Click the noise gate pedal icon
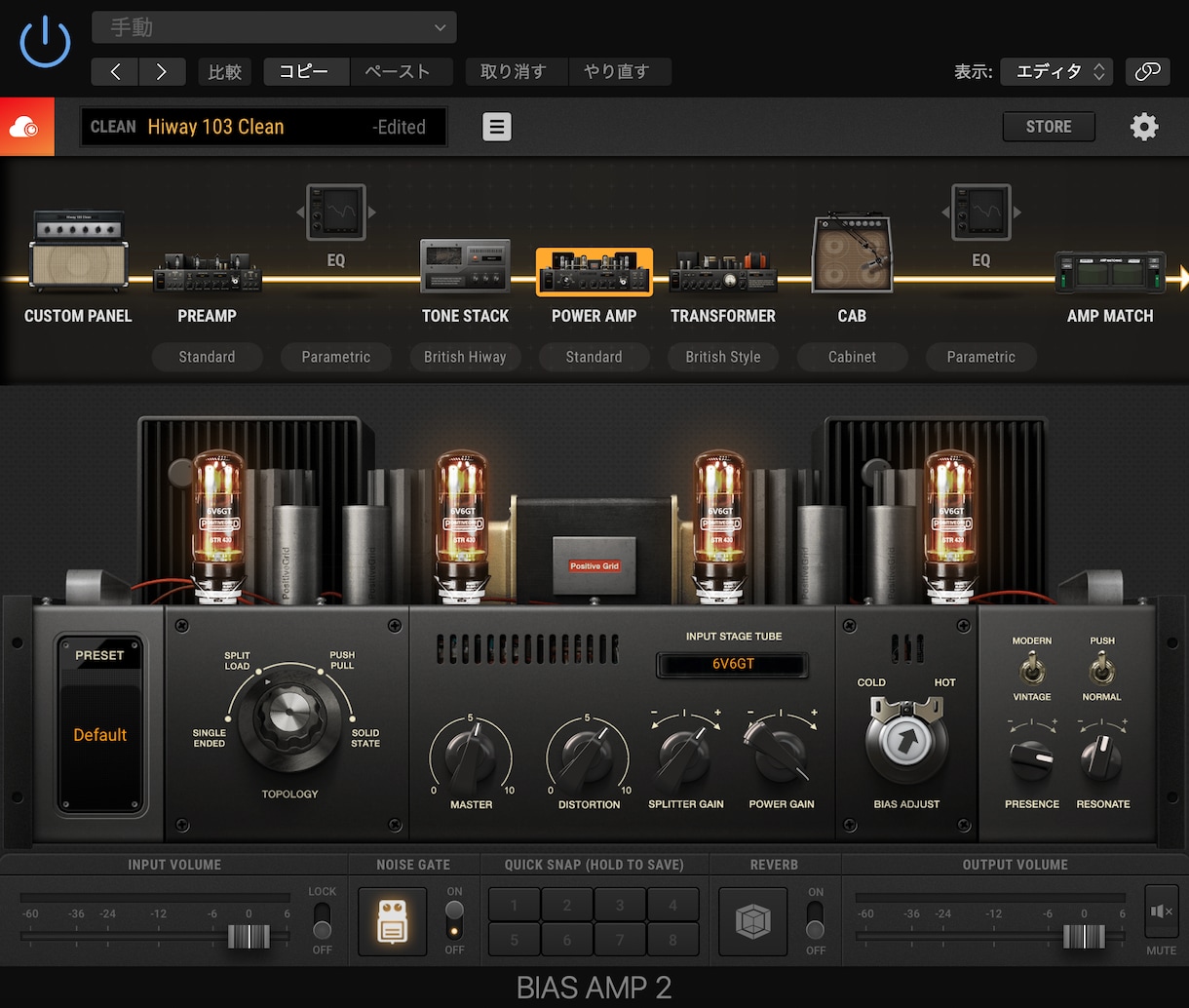 click(x=393, y=921)
